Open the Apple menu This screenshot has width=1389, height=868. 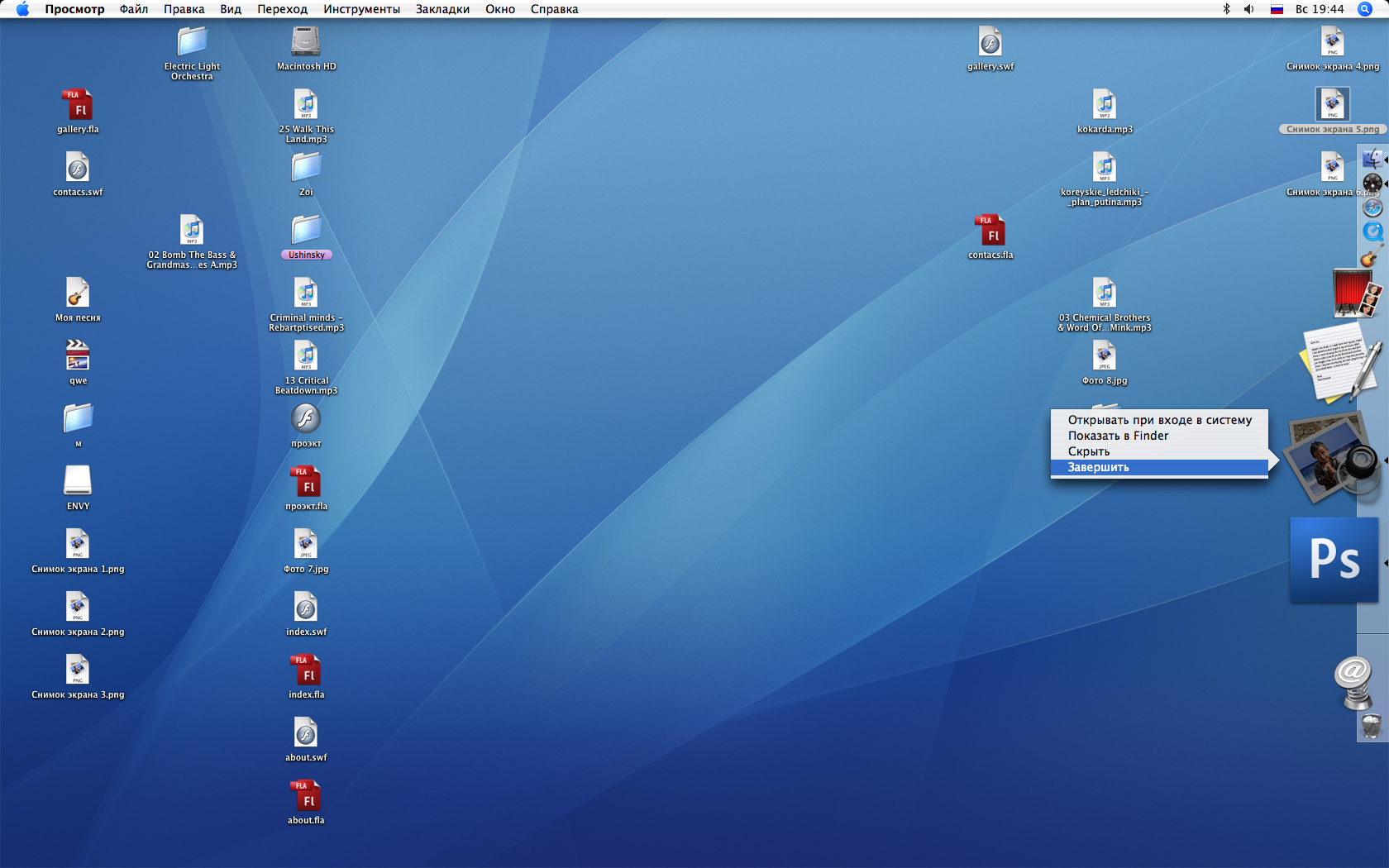(22, 9)
